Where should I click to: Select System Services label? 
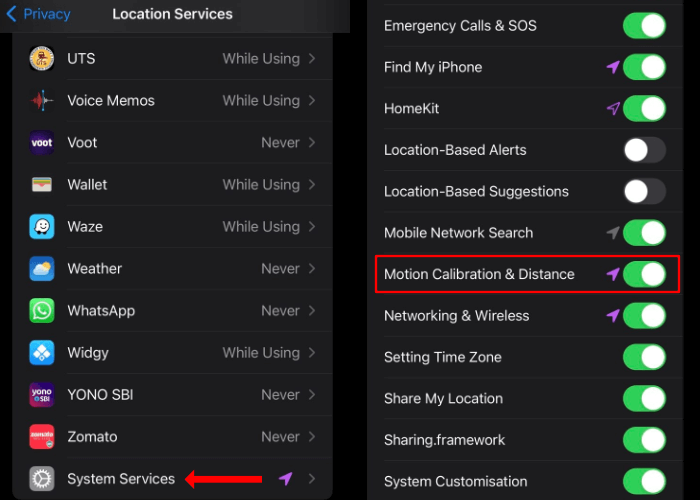pos(121,479)
